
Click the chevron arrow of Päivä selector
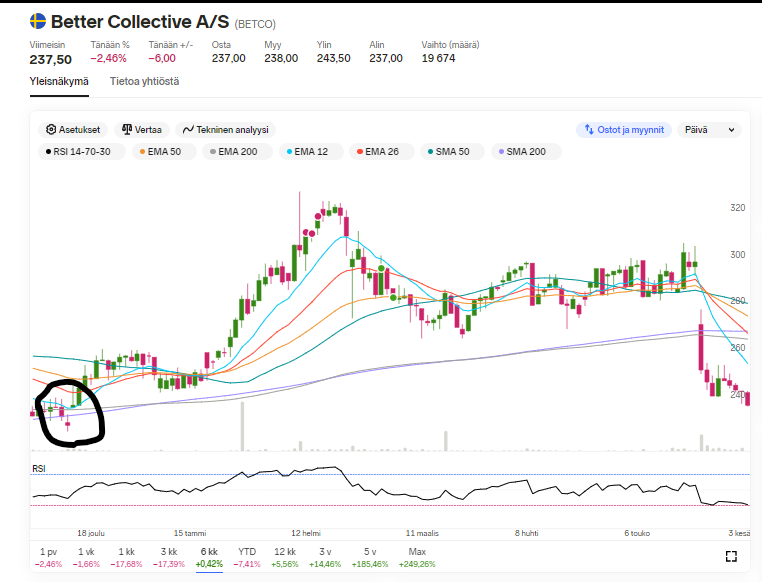(731, 130)
